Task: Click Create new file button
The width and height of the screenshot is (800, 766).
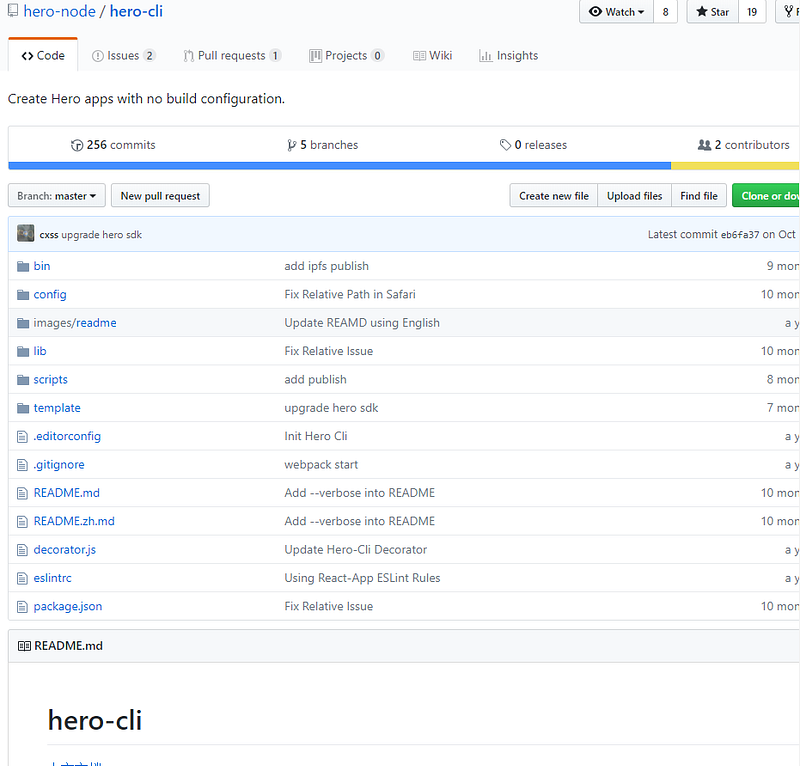Action: coord(554,195)
